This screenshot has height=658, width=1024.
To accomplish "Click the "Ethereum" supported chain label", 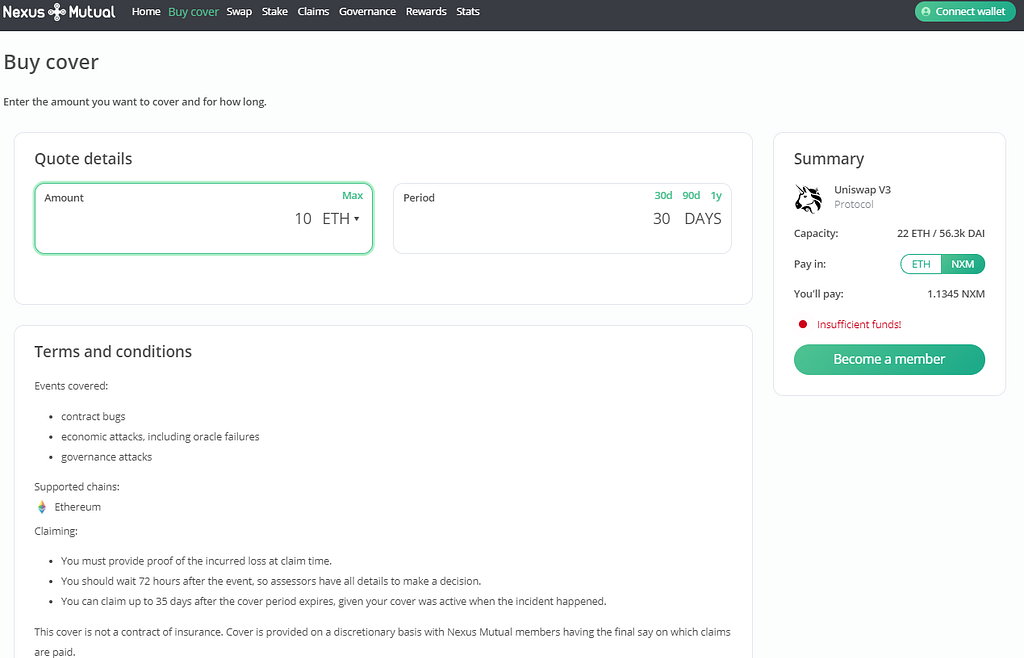I will pos(78,507).
